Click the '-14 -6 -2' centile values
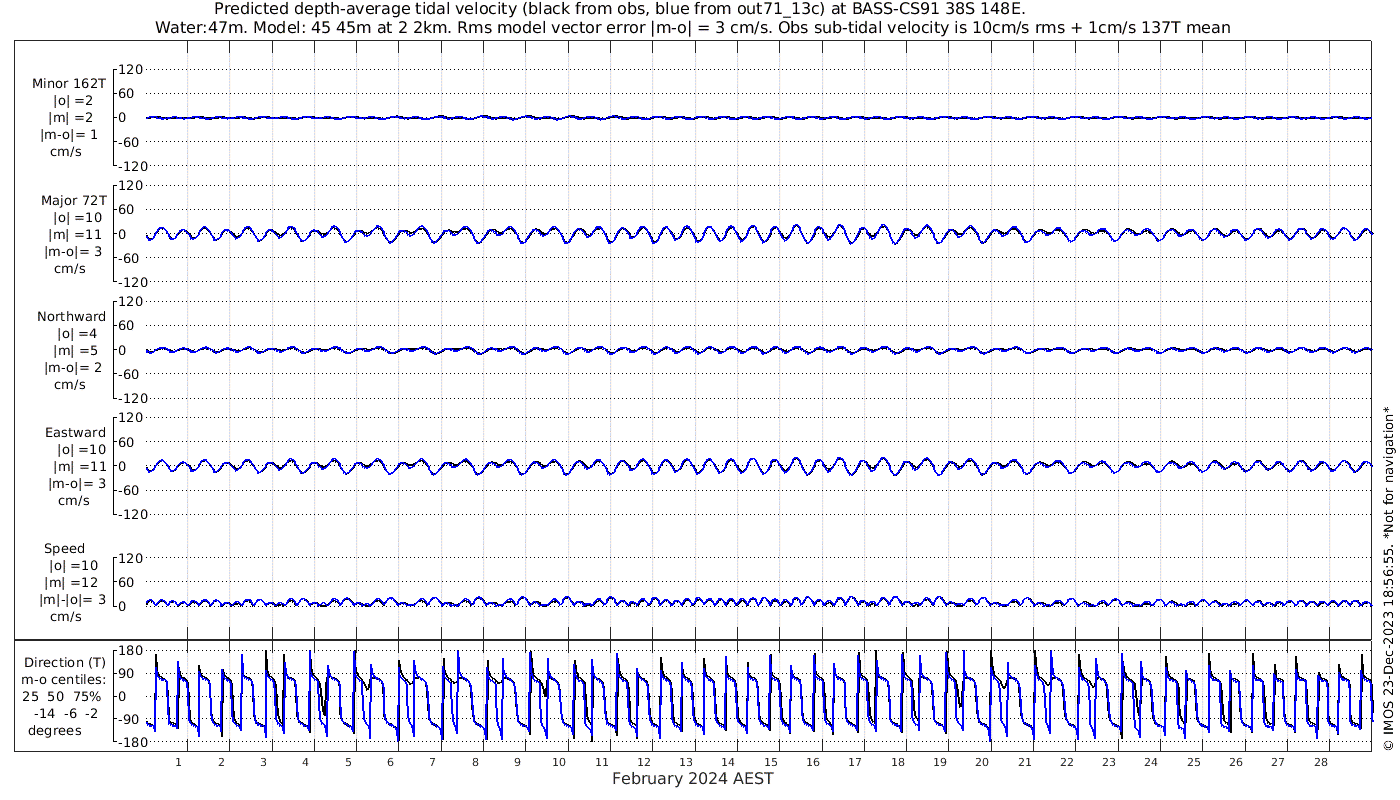Screen dimensions: 1400x800 click(66, 713)
